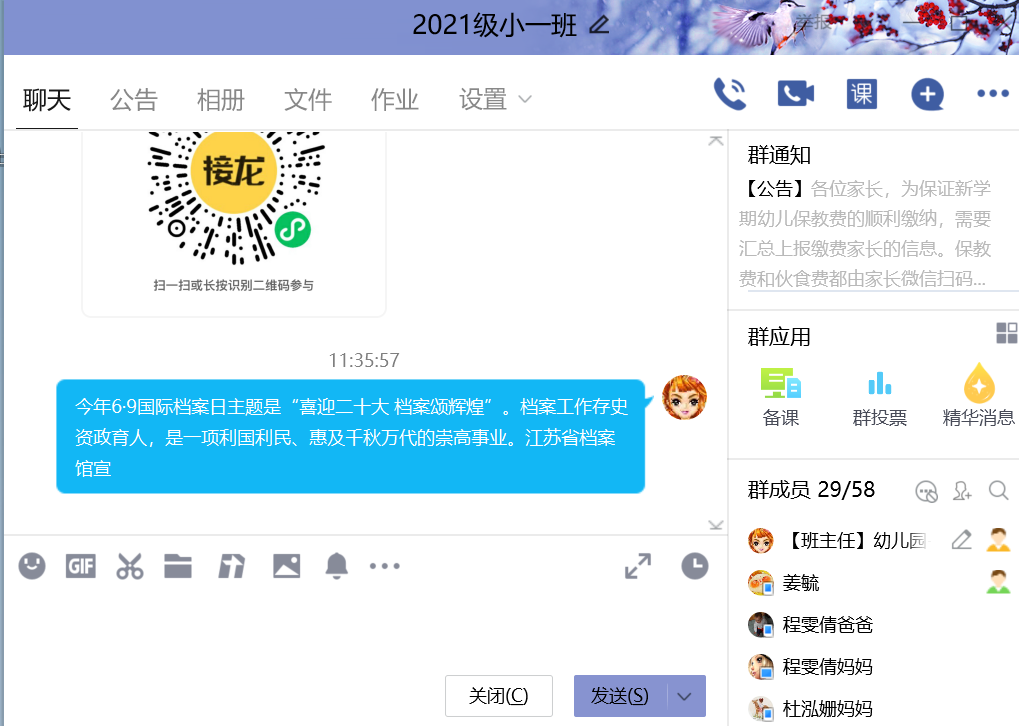This screenshot has height=726, width=1019.
Task: Click the 群应用 section heading
Action: coord(779,337)
